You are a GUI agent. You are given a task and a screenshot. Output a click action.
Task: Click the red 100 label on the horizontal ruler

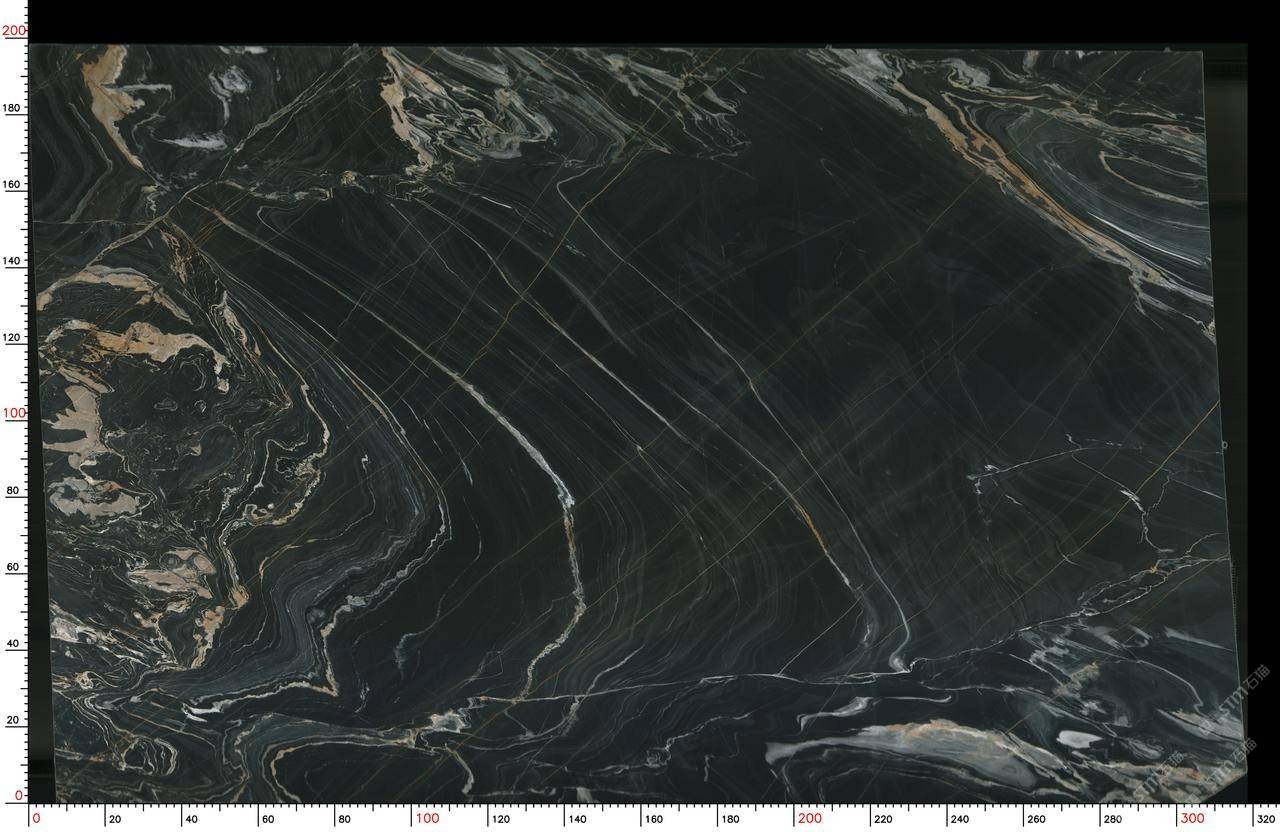pos(427,818)
